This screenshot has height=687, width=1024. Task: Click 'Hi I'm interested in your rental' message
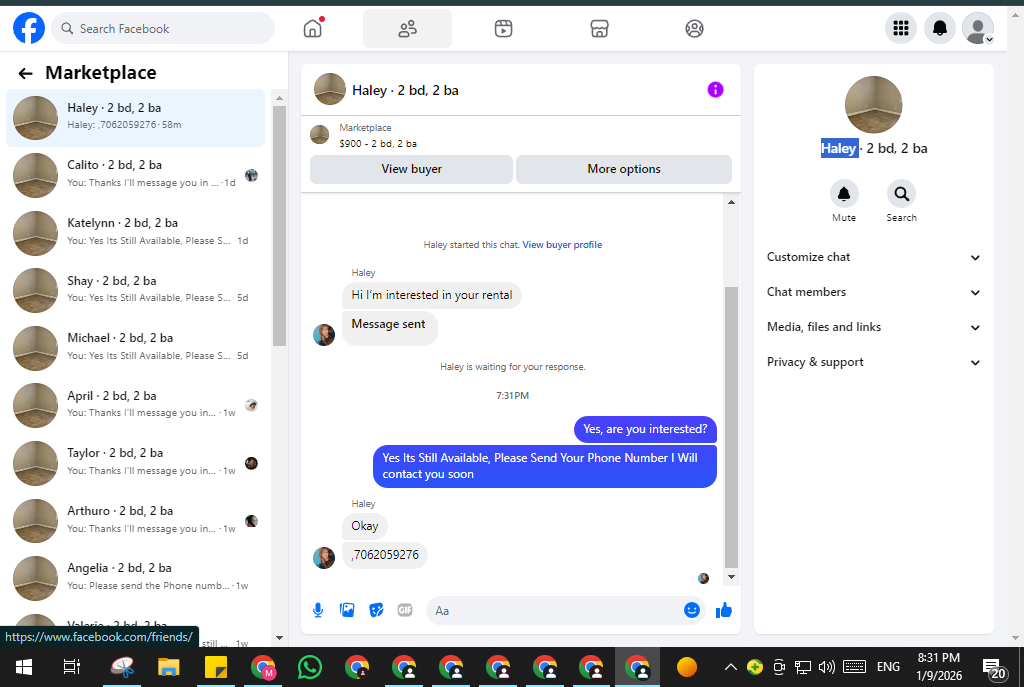(432, 295)
